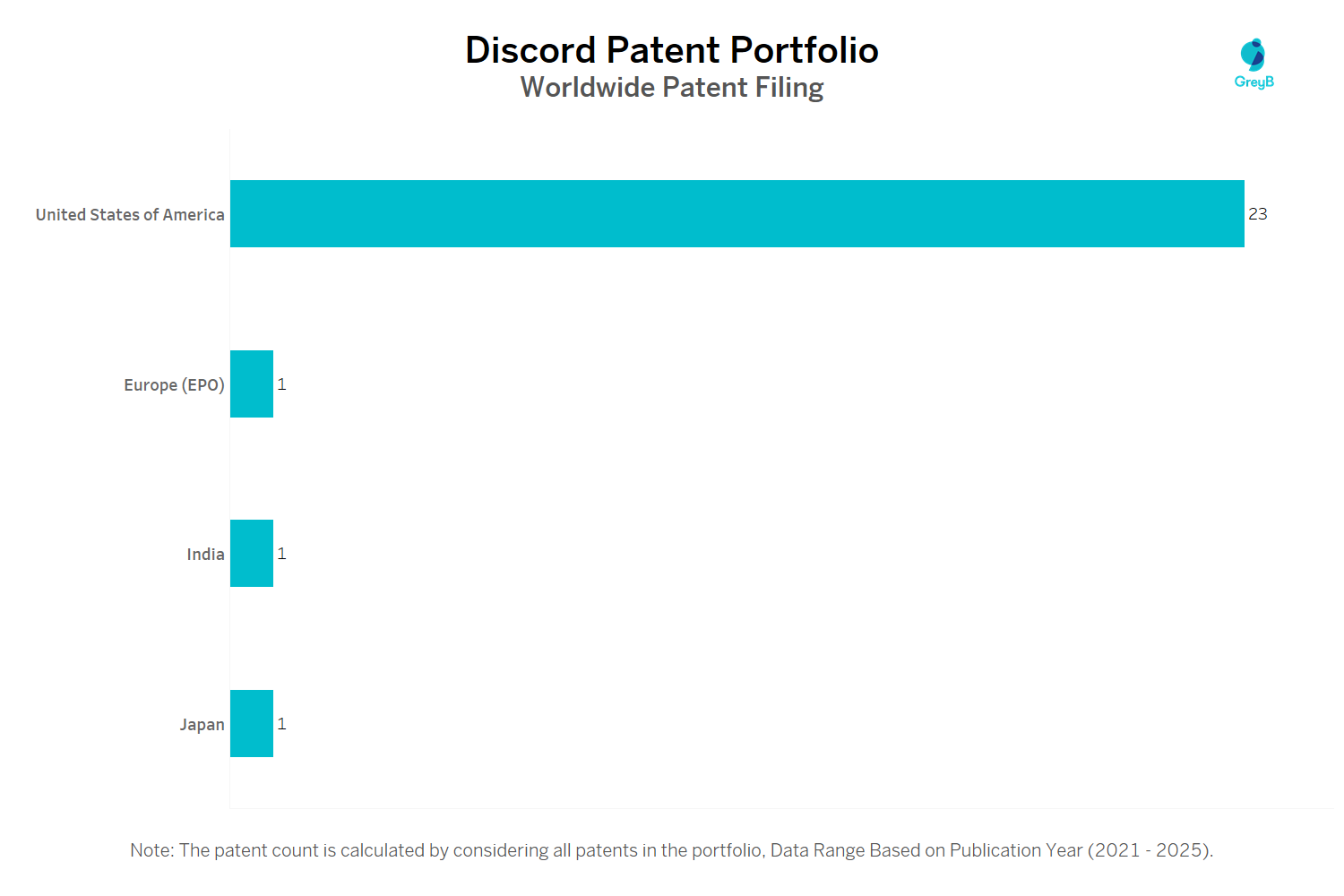The height and width of the screenshot is (896, 1344).
Task: Click the word Note in the footer
Action: [x=151, y=850]
